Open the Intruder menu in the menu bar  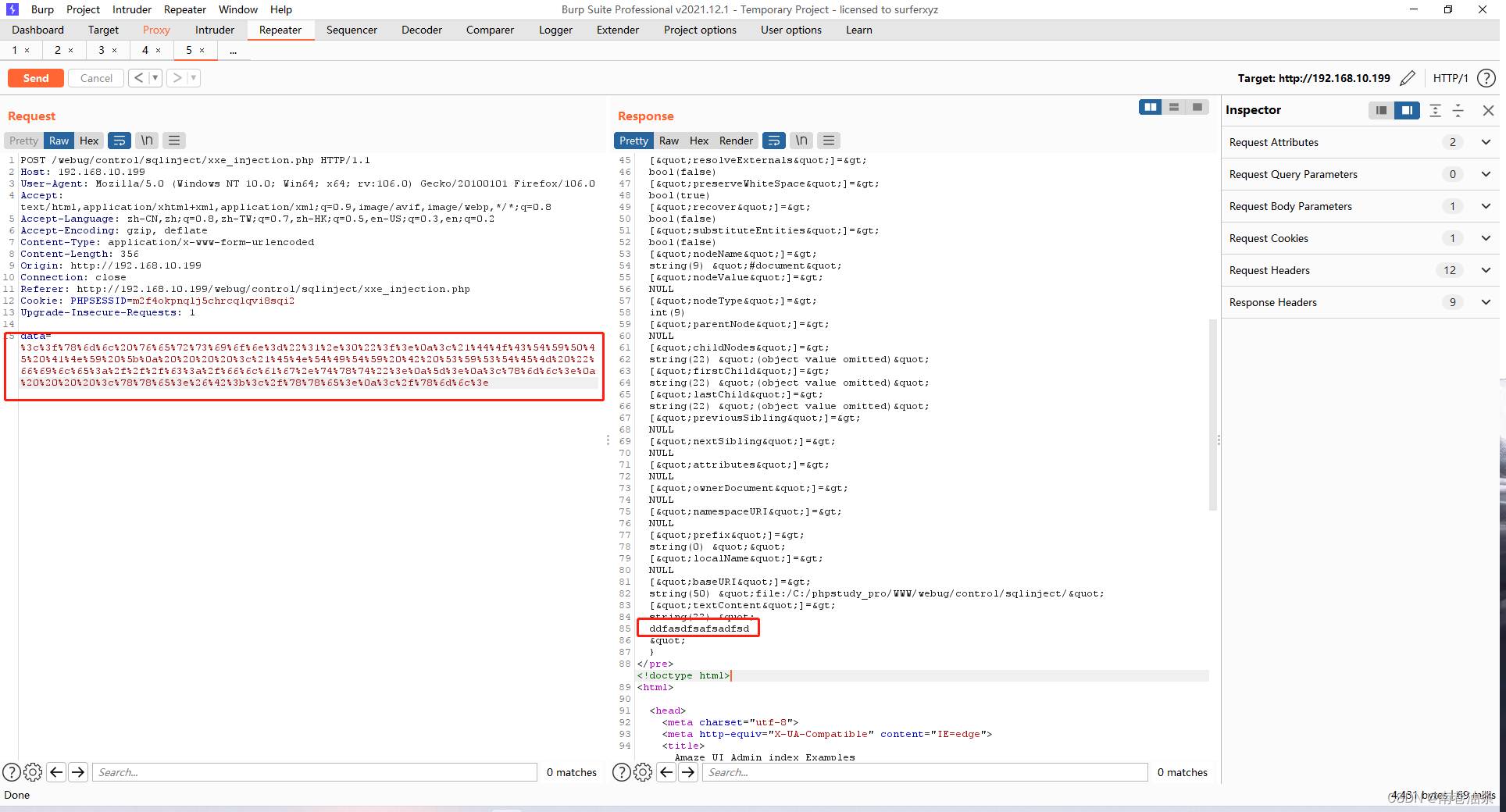[131, 9]
